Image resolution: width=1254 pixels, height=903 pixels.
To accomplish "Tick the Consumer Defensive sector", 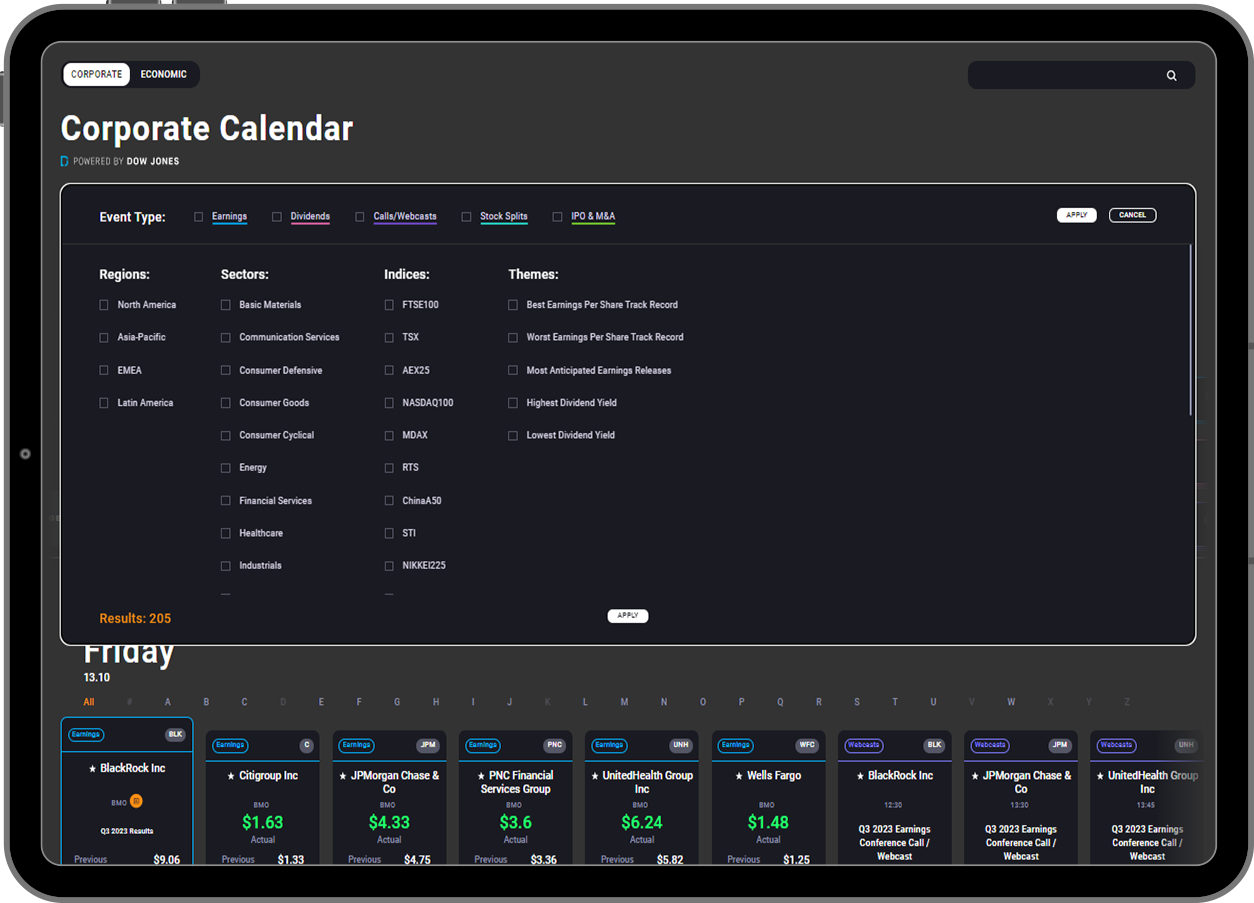I will [226, 370].
